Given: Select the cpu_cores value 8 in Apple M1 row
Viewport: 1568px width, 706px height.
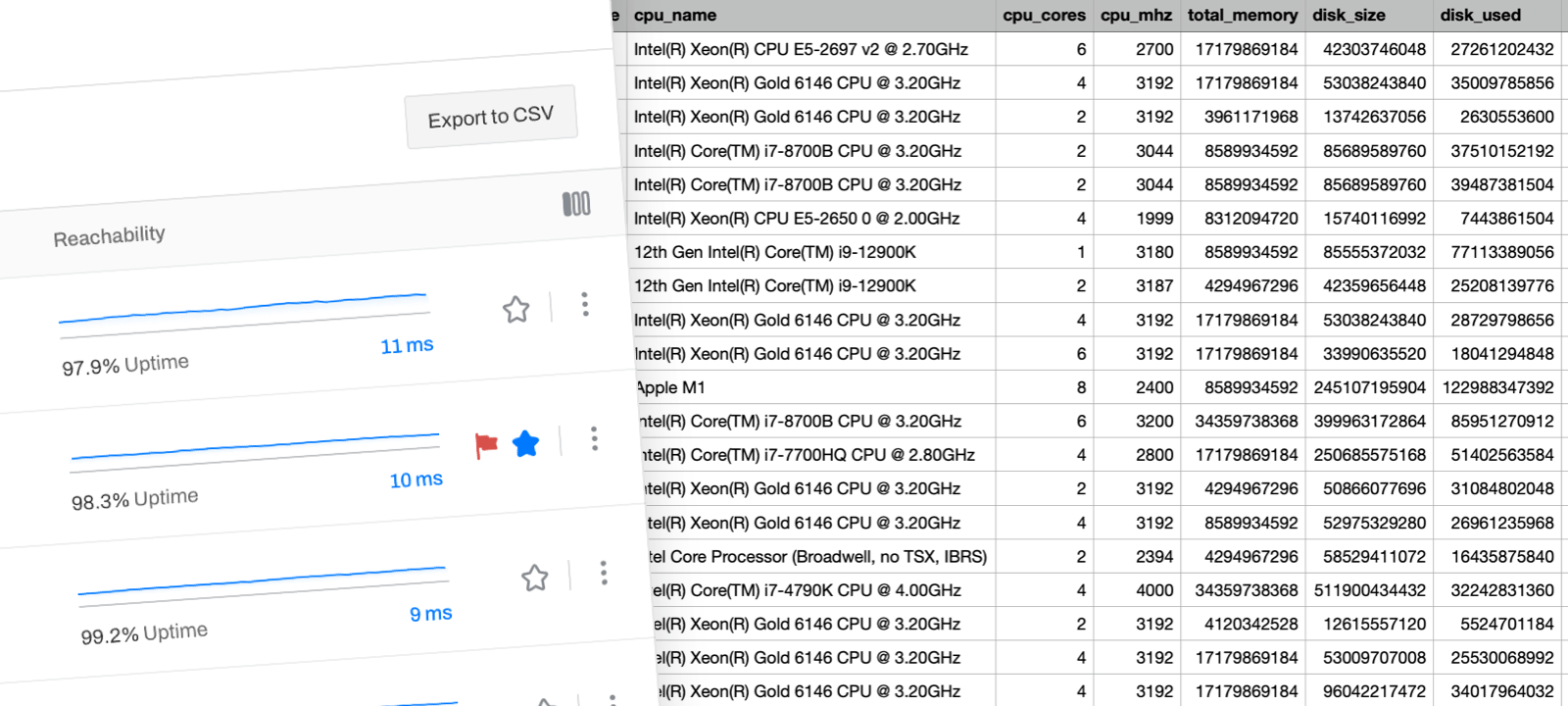Looking at the screenshot, I should [1081, 387].
